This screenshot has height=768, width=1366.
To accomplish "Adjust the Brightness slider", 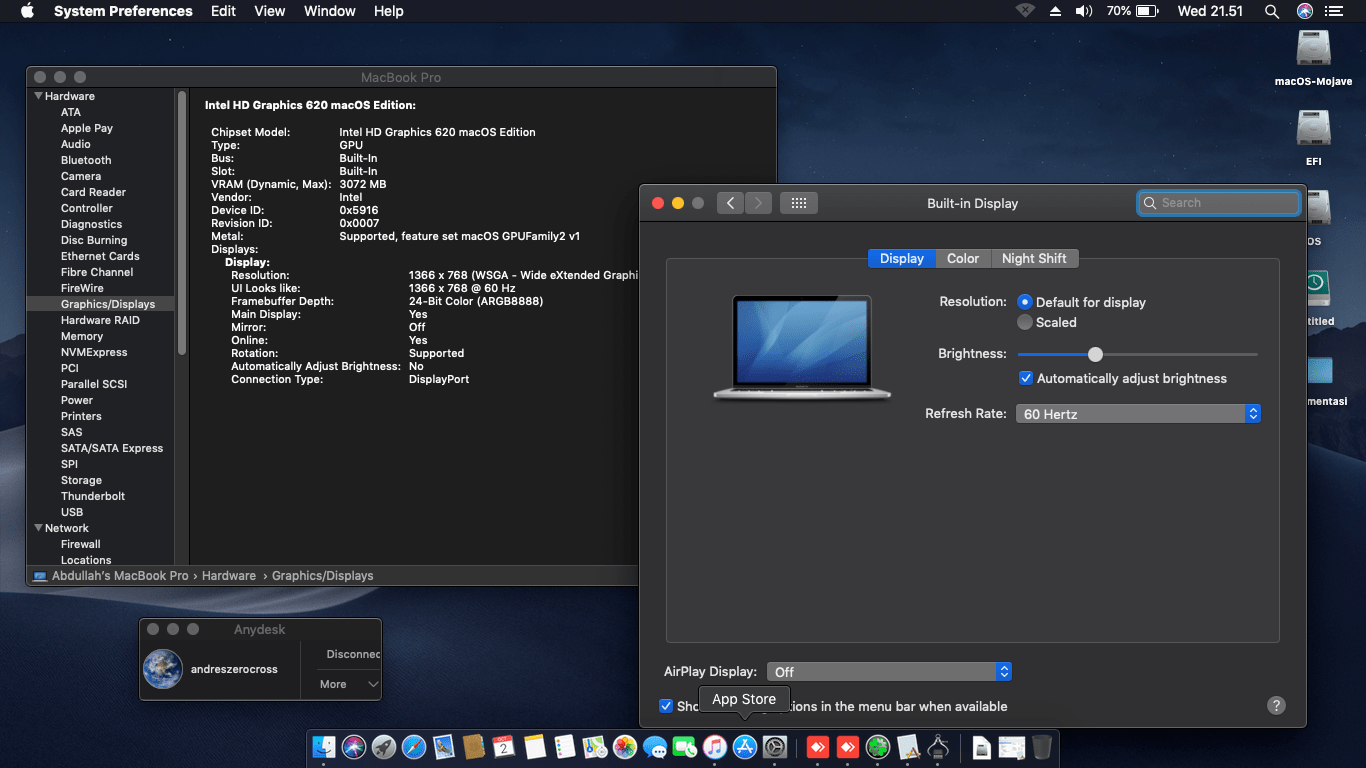I will point(1095,354).
